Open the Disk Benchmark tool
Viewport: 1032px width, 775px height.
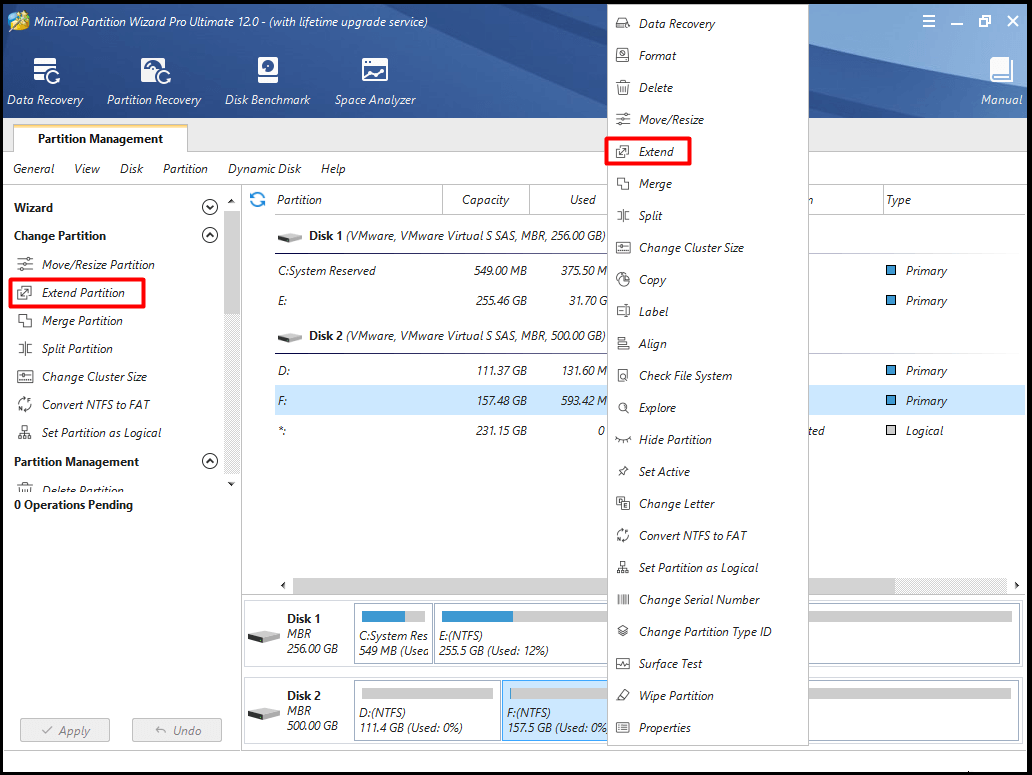(267, 82)
